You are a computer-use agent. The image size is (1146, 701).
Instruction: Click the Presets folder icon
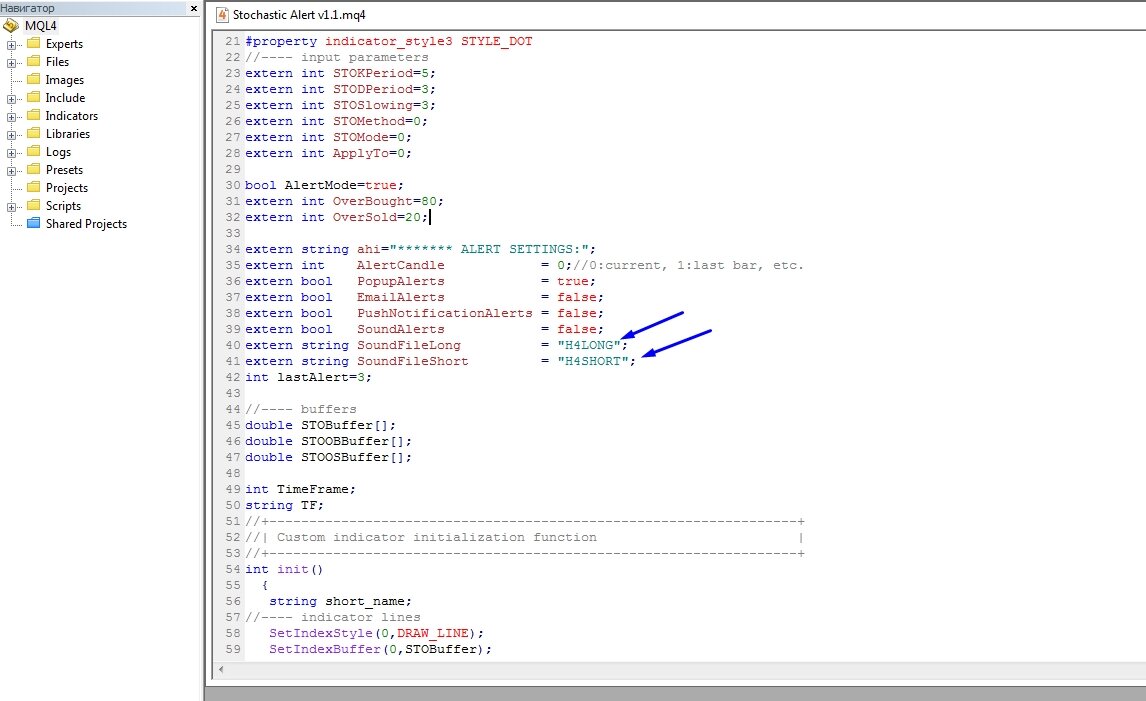pos(34,169)
